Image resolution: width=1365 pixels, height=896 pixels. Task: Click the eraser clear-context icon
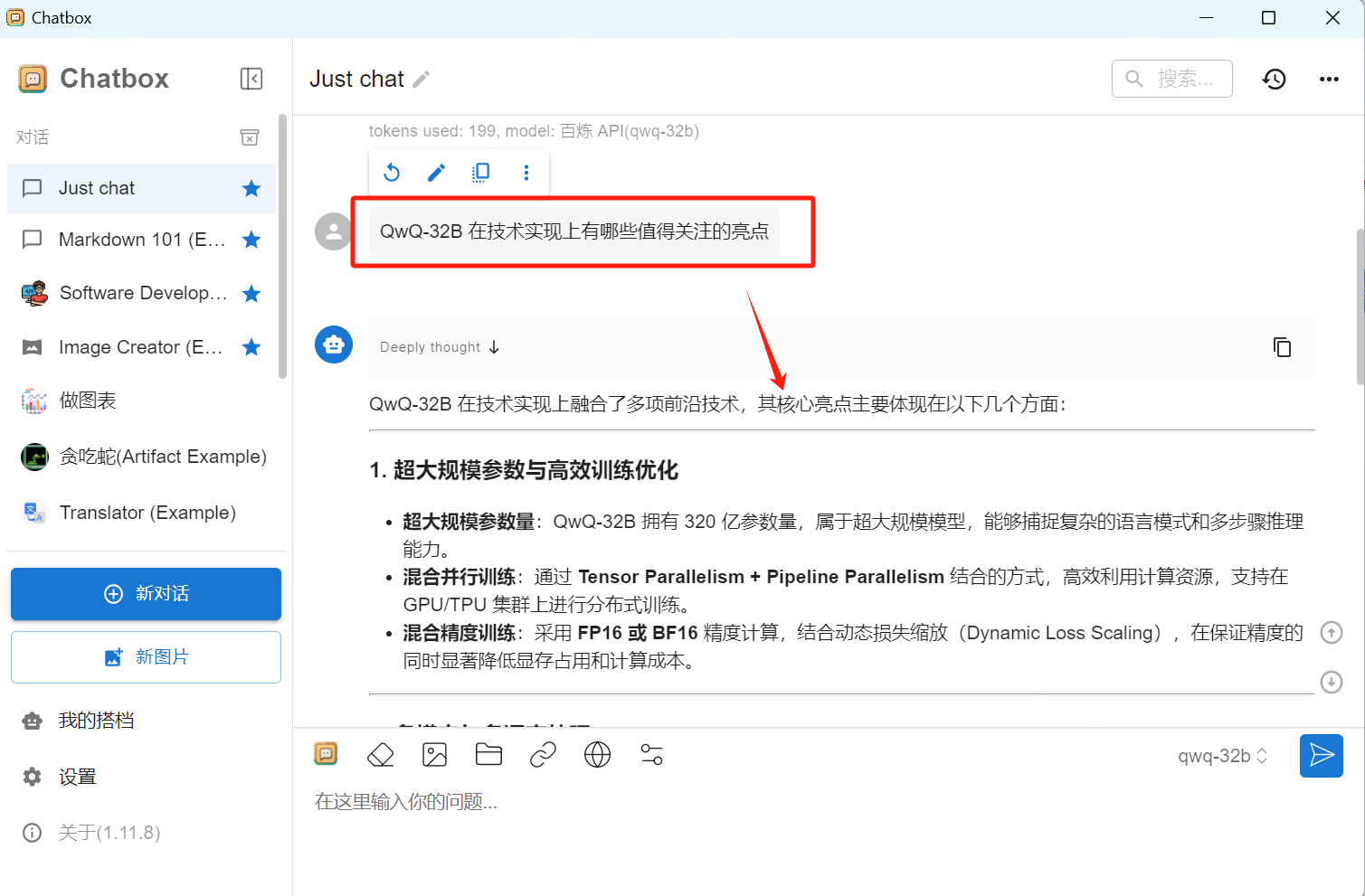[x=381, y=754]
